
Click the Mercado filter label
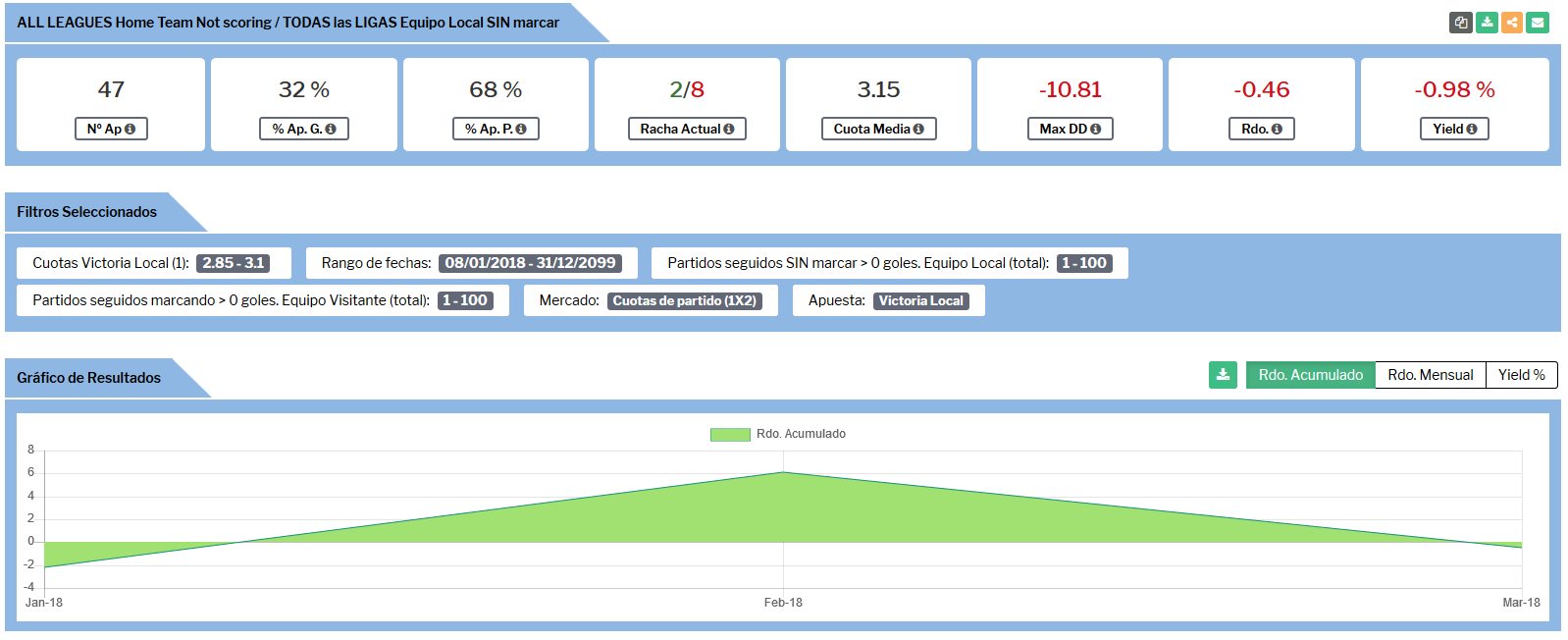point(569,300)
